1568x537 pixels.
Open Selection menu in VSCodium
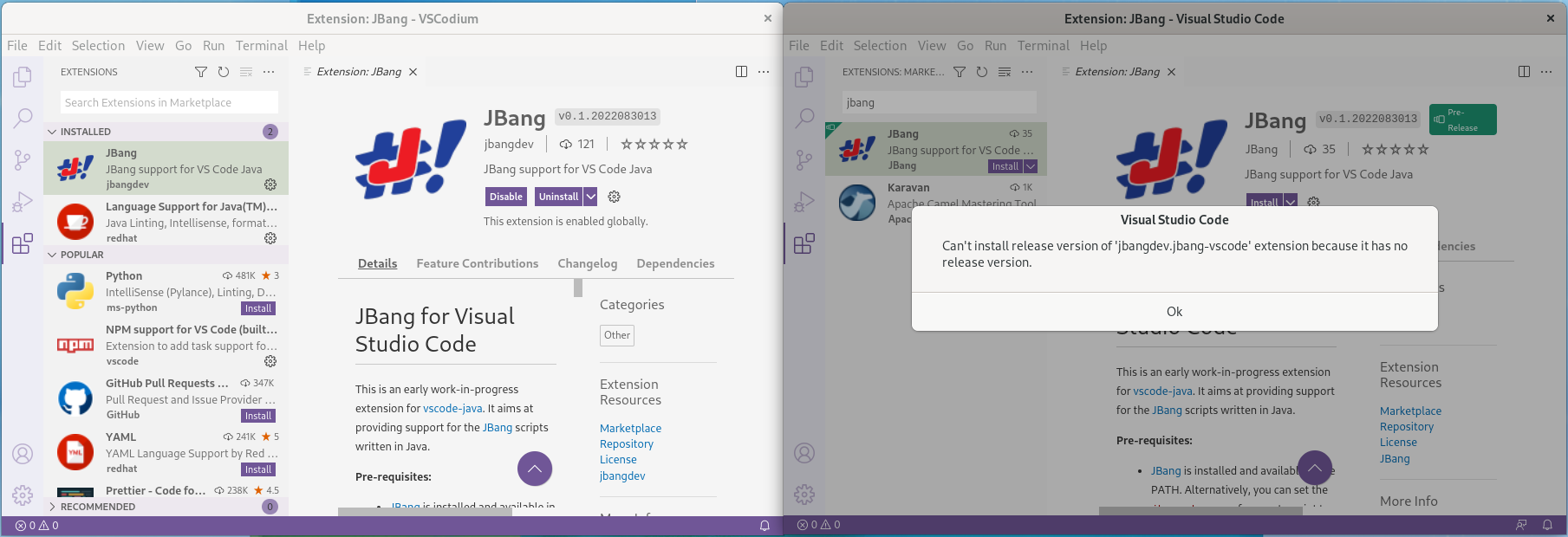point(98,46)
